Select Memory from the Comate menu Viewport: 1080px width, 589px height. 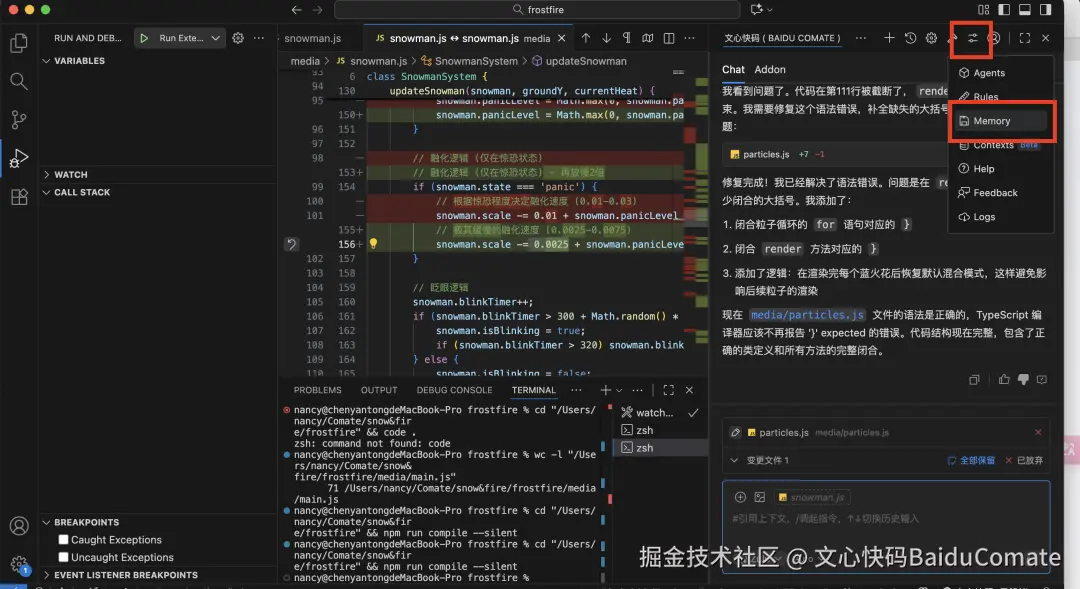(991, 121)
